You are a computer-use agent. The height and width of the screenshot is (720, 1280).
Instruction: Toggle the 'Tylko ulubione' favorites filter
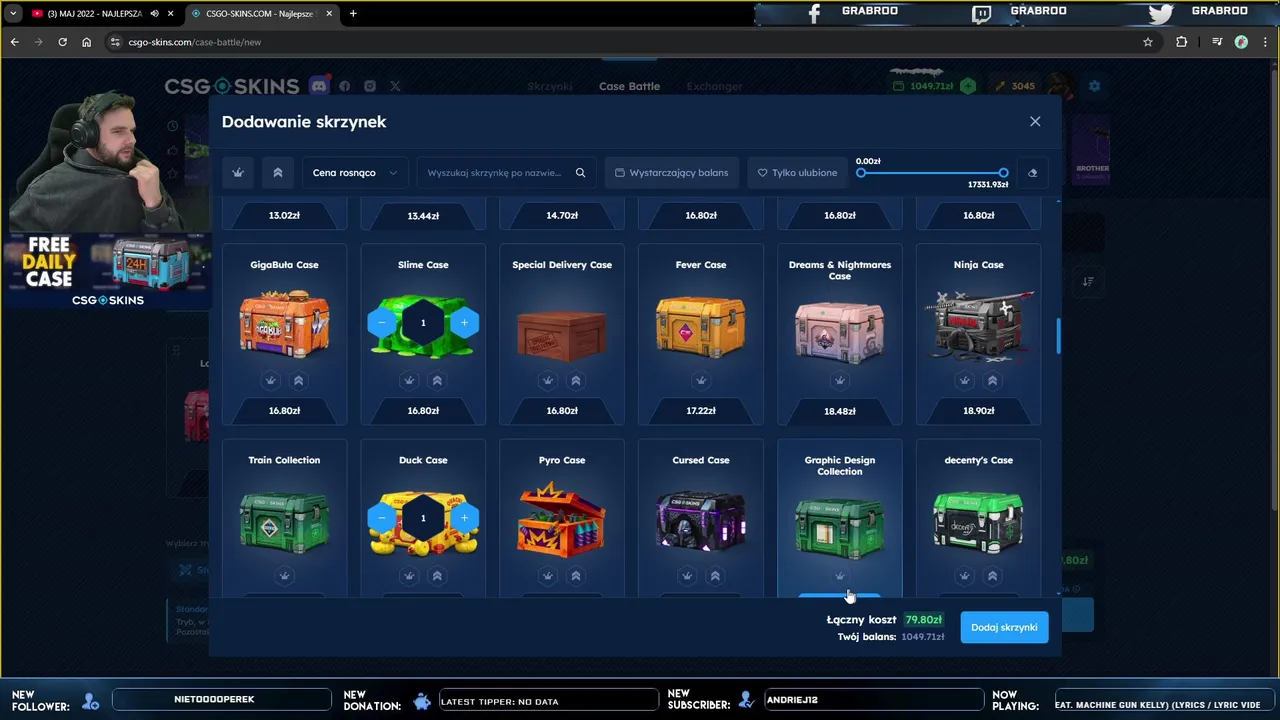click(797, 173)
